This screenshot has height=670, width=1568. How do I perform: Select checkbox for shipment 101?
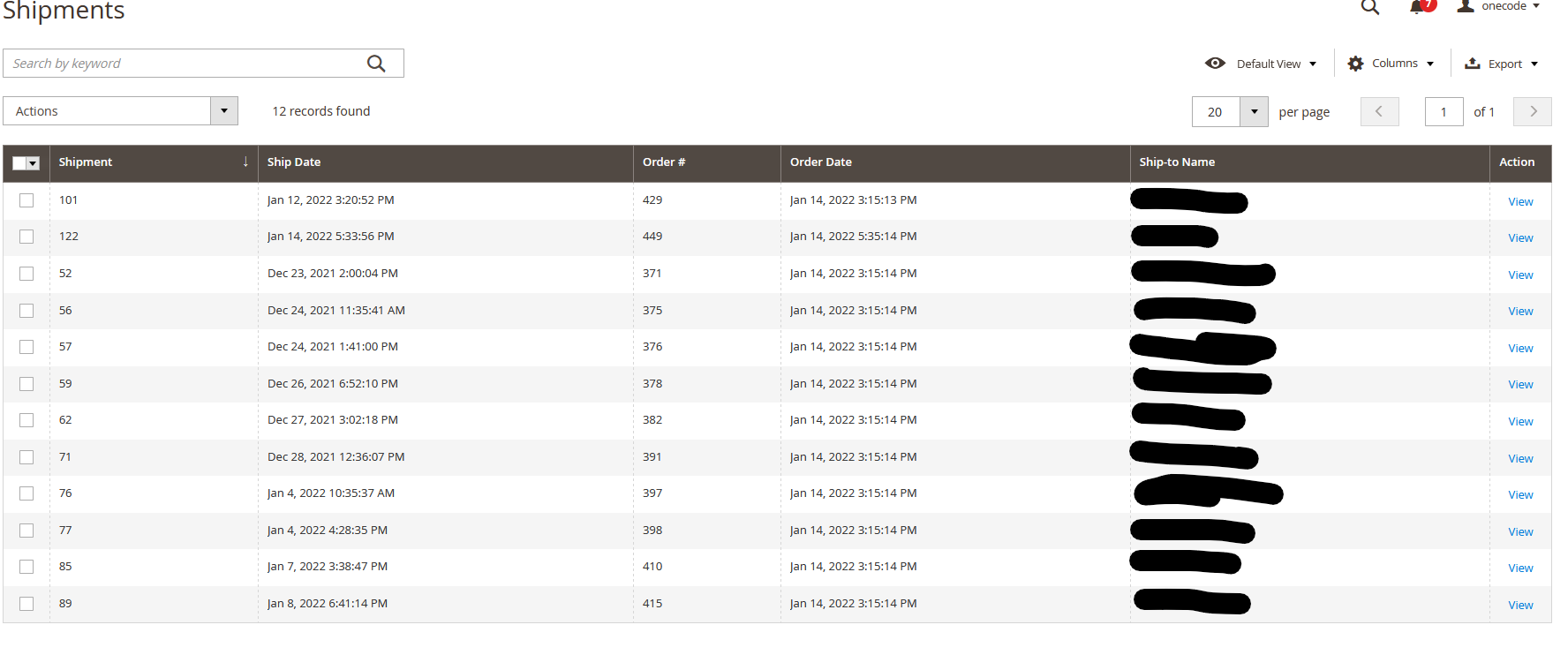tap(26, 200)
